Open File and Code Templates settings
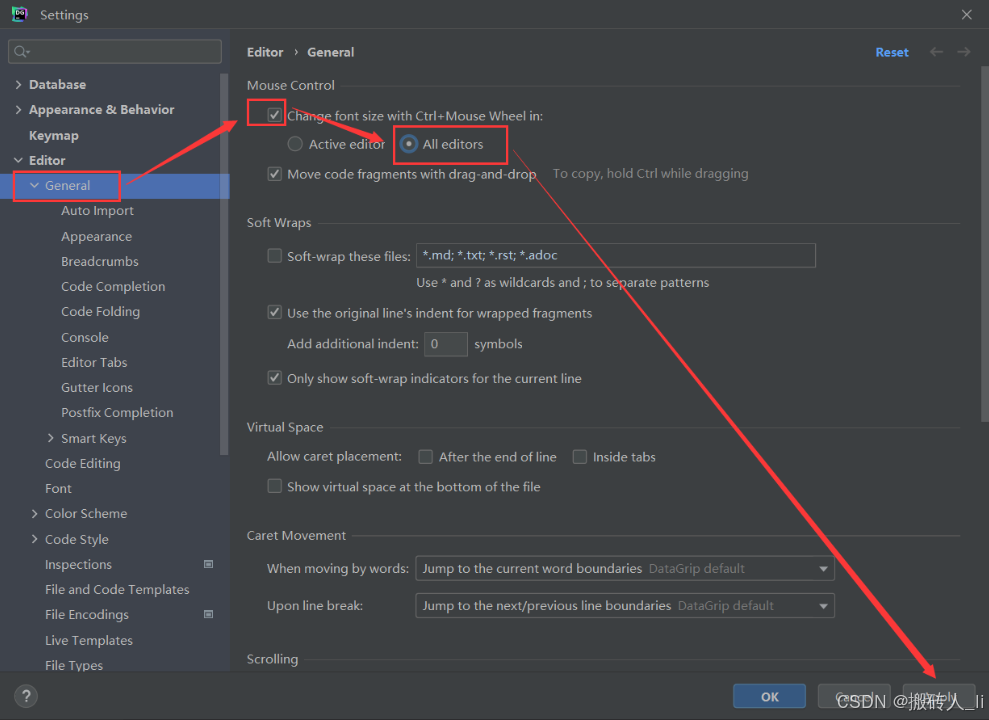Image resolution: width=989 pixels, height=720 pixels. click(117, 589)
